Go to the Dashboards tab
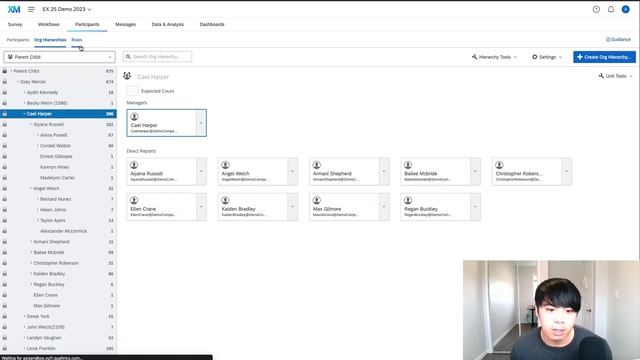640x360 pixels. (x=212, y=24)
